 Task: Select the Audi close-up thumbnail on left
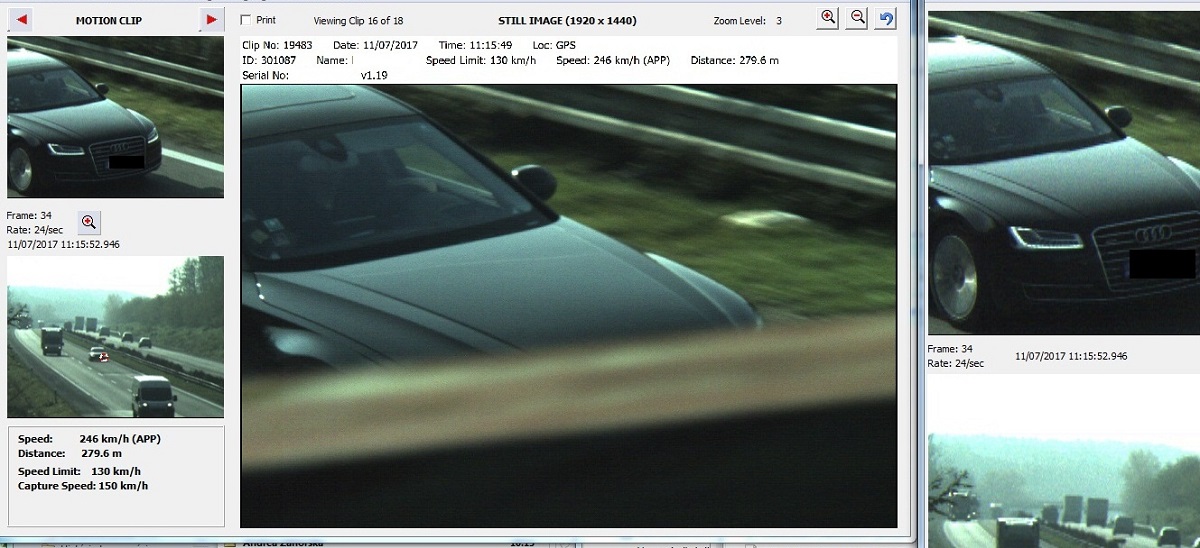[x=115, y=117]
